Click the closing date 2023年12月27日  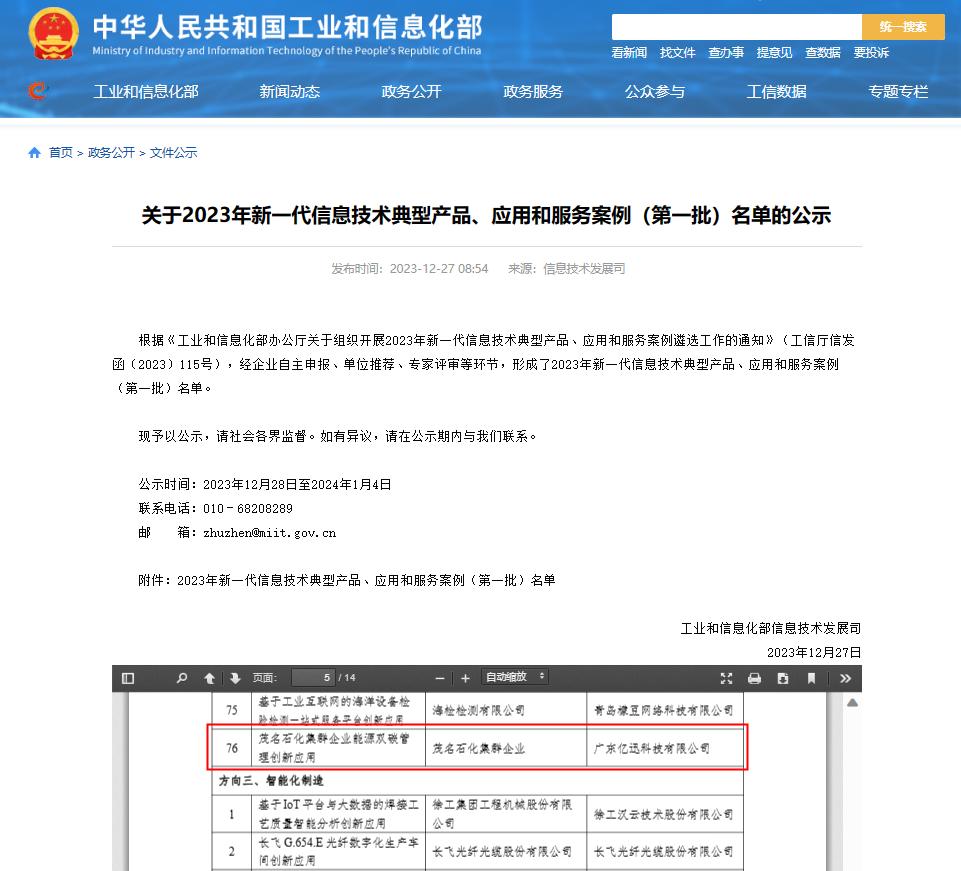(x=814, y=652)
